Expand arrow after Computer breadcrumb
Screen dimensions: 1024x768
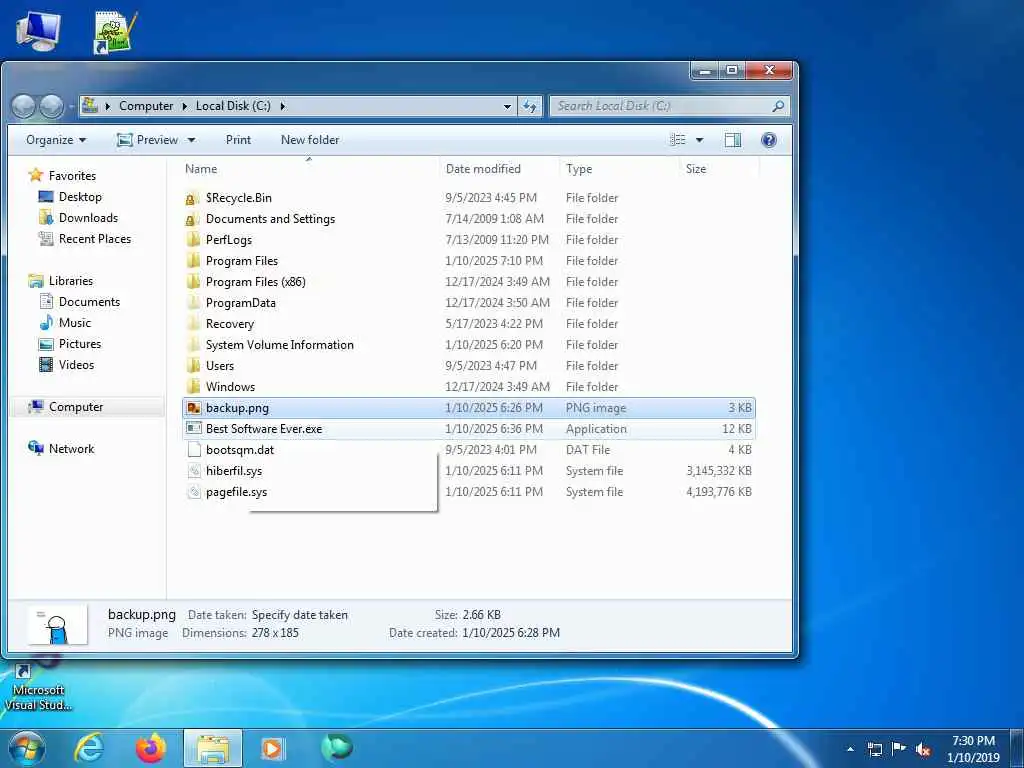click(x=185, y=106)
